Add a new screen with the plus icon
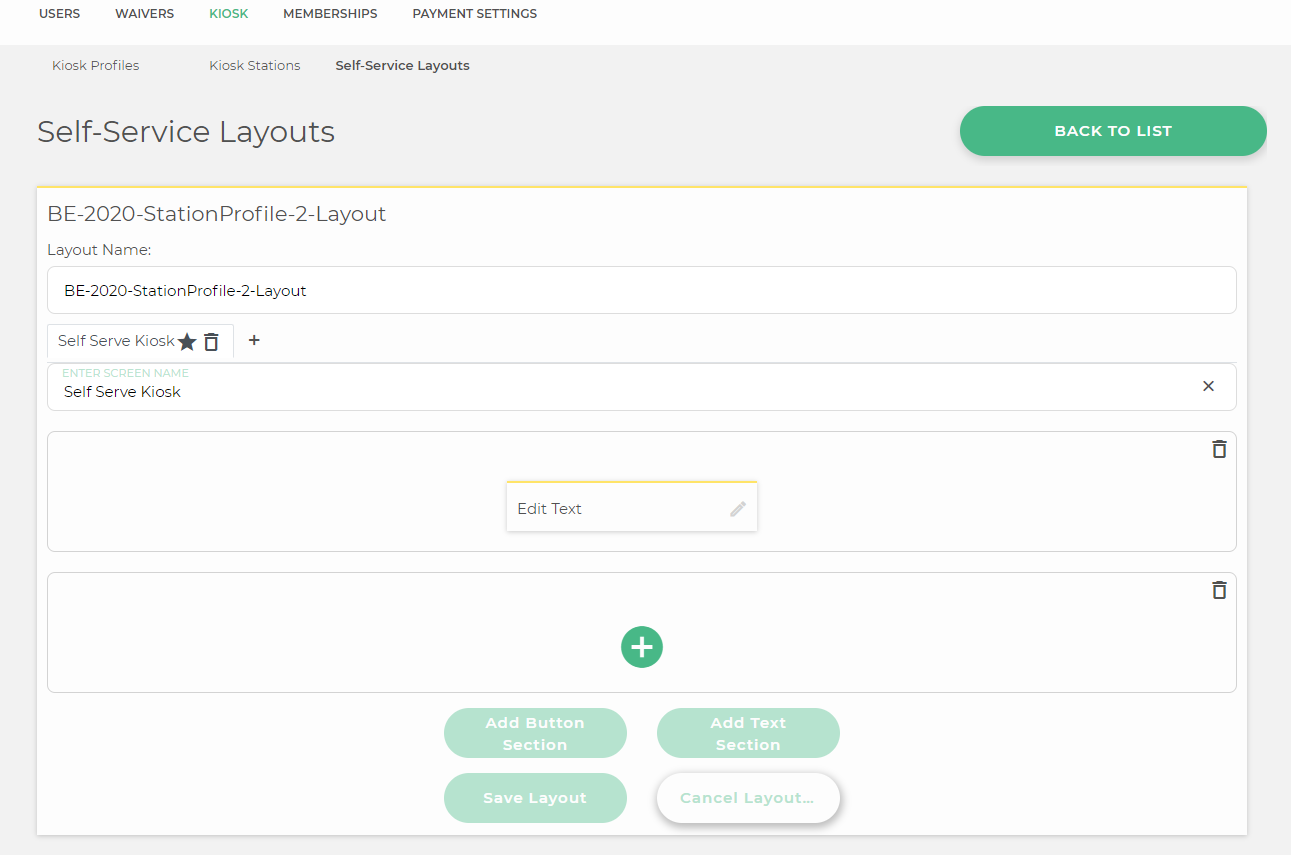Viewport: 1291px width, 855px height. click(254, 340)
